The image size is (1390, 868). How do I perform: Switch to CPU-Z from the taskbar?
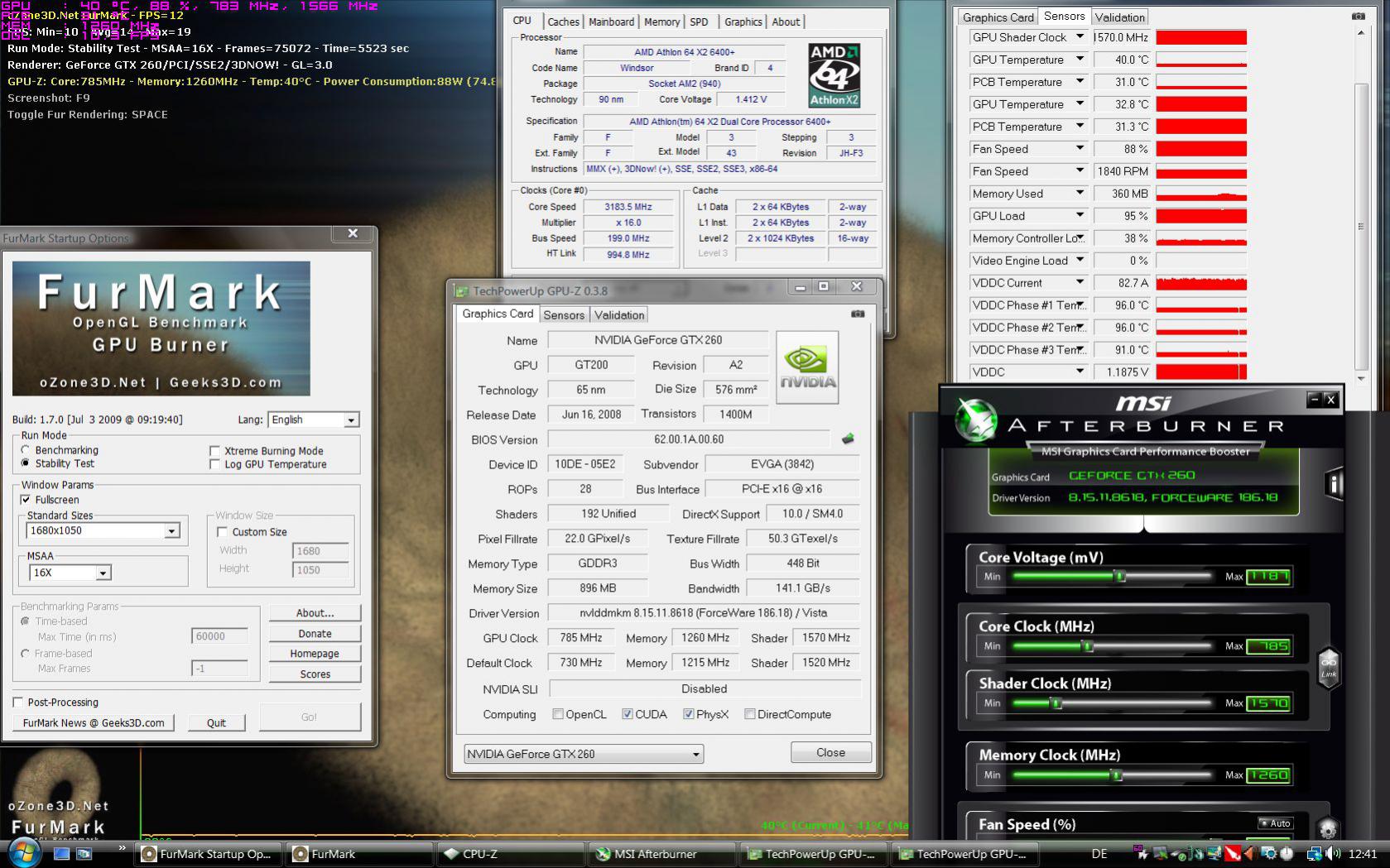511,854
